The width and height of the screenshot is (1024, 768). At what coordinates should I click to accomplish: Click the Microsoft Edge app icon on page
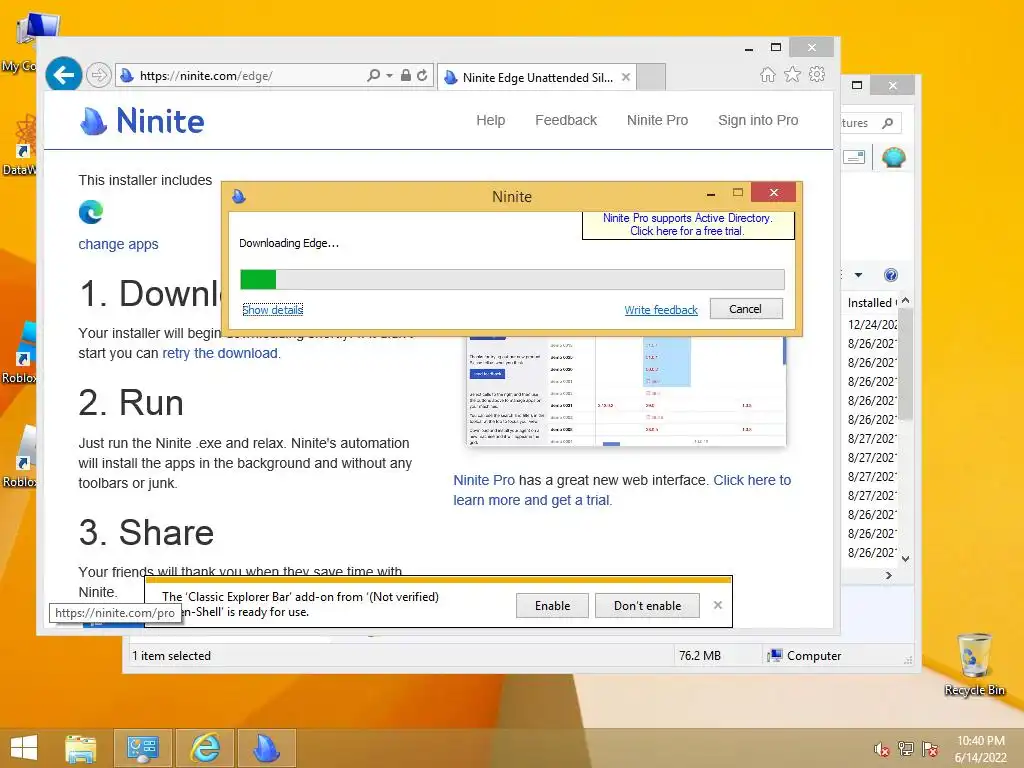(91, 212)
